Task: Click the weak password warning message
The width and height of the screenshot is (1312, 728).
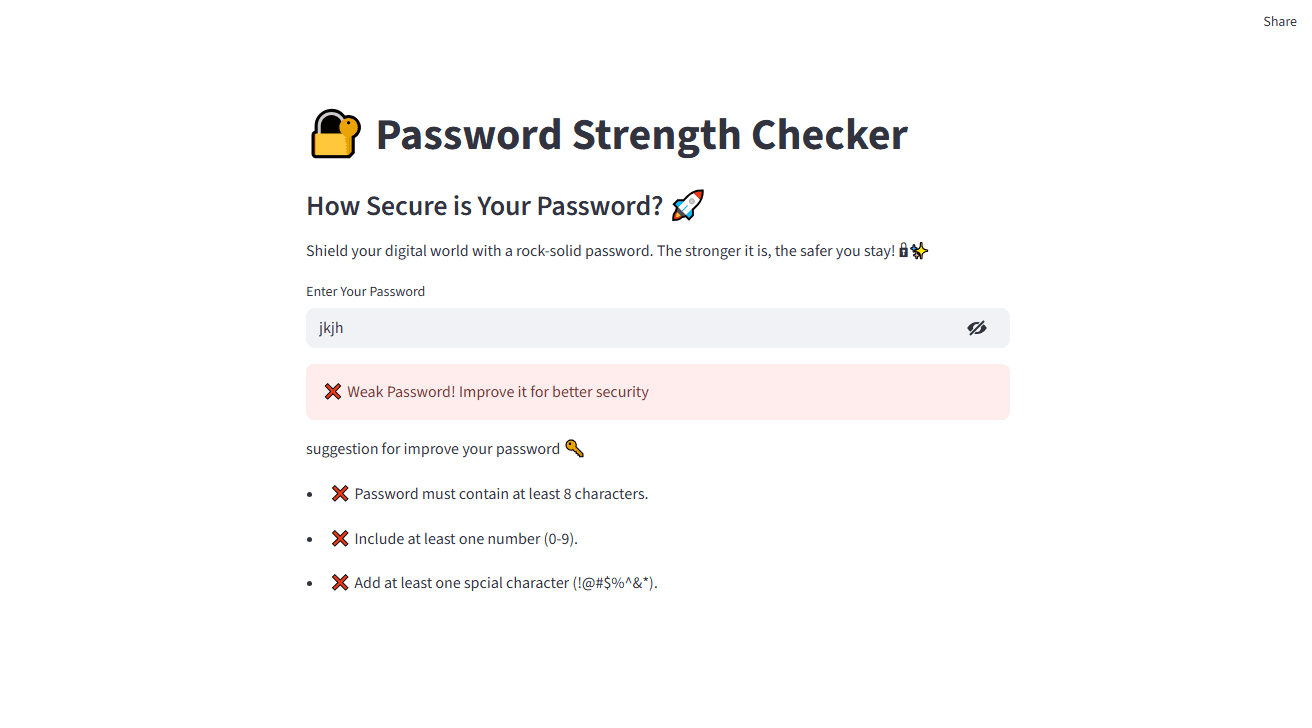Action: 498,391
